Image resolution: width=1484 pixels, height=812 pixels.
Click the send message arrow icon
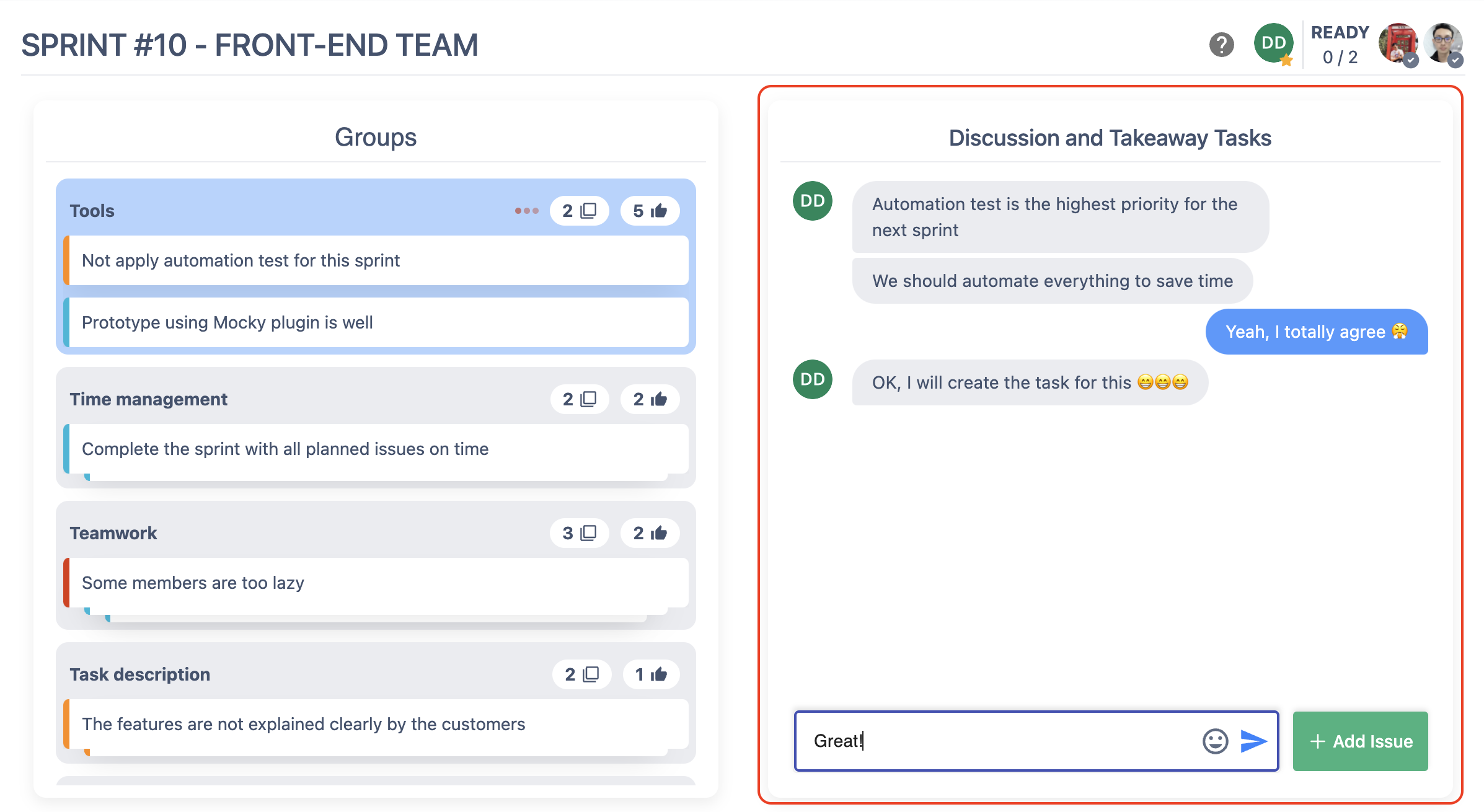click(1253, 741)
